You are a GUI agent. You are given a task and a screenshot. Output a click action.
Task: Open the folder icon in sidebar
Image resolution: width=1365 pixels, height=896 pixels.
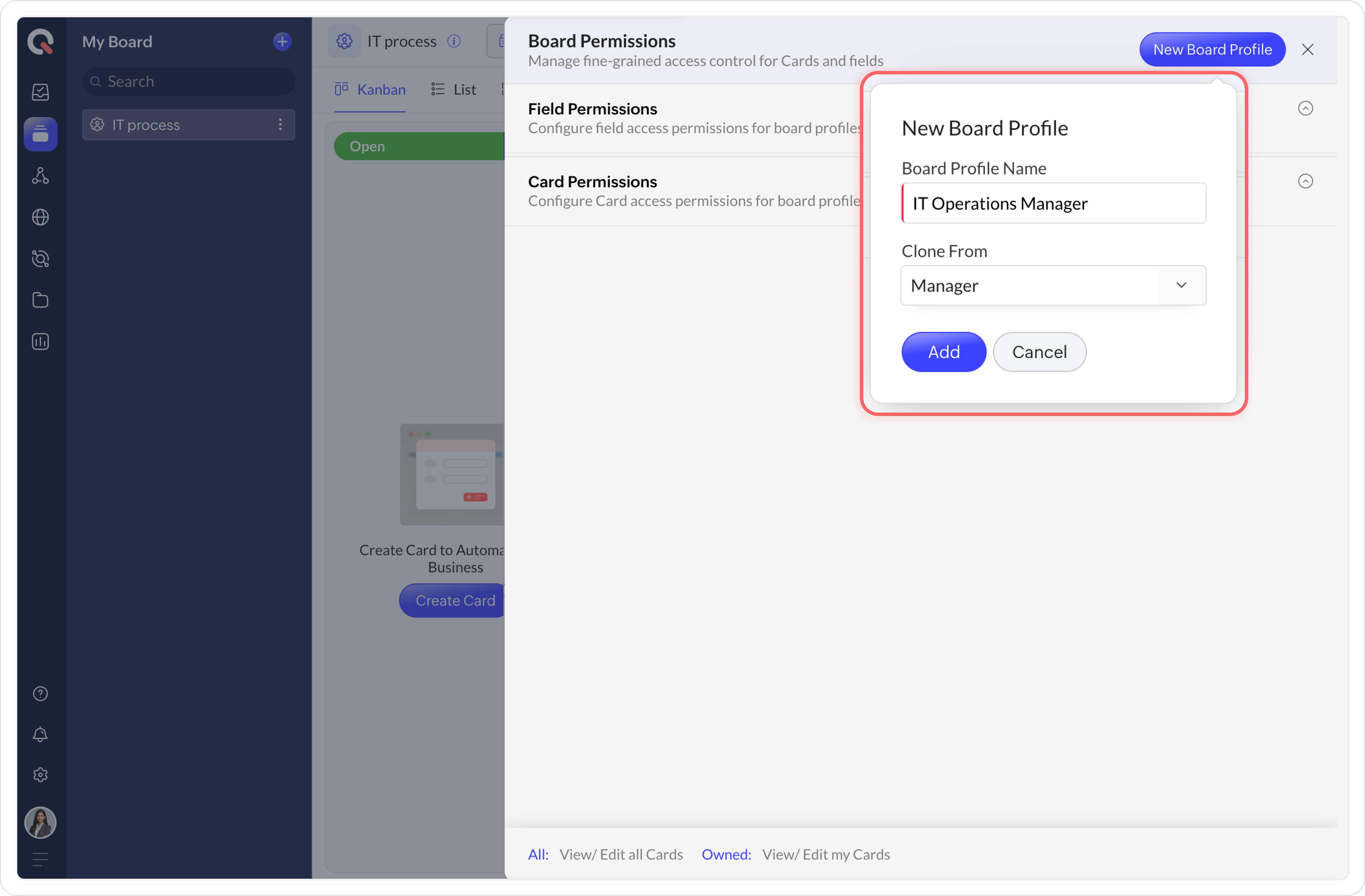click(40, 300)
